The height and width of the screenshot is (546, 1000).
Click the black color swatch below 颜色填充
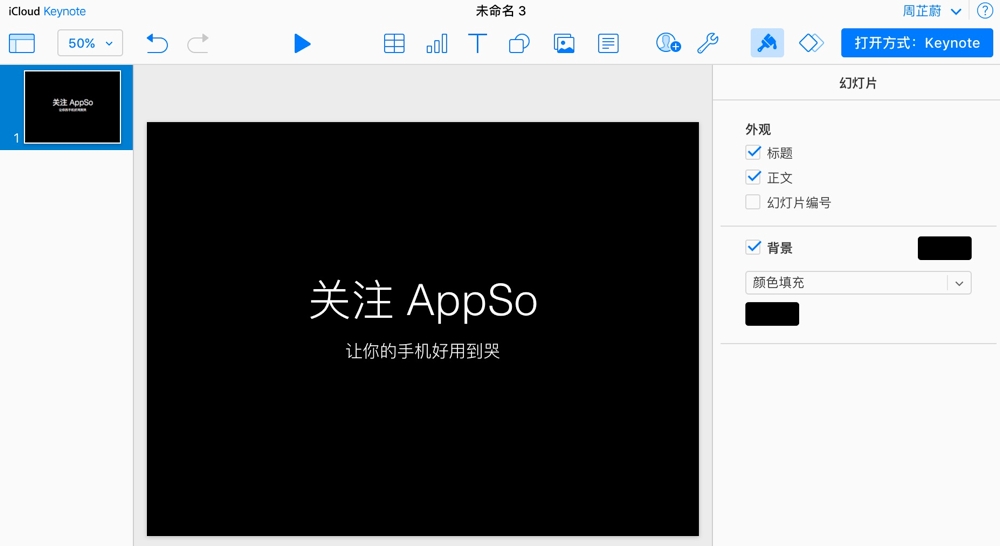coord(772,314)
